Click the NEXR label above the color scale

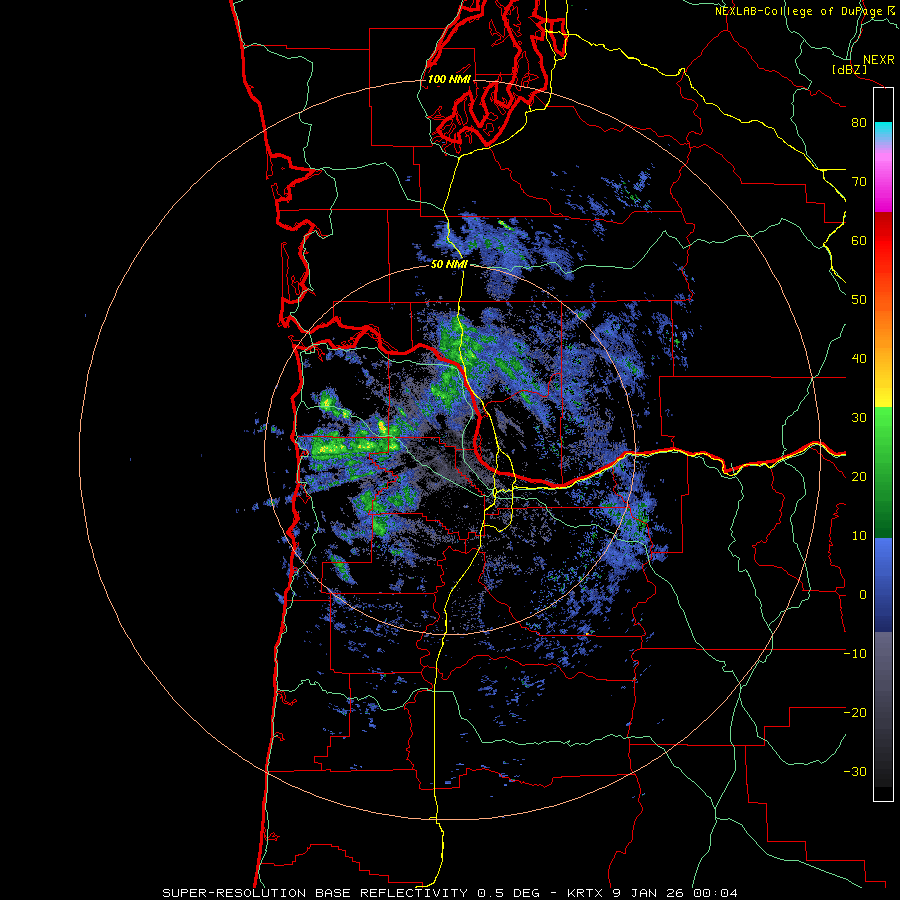[879, 60]
